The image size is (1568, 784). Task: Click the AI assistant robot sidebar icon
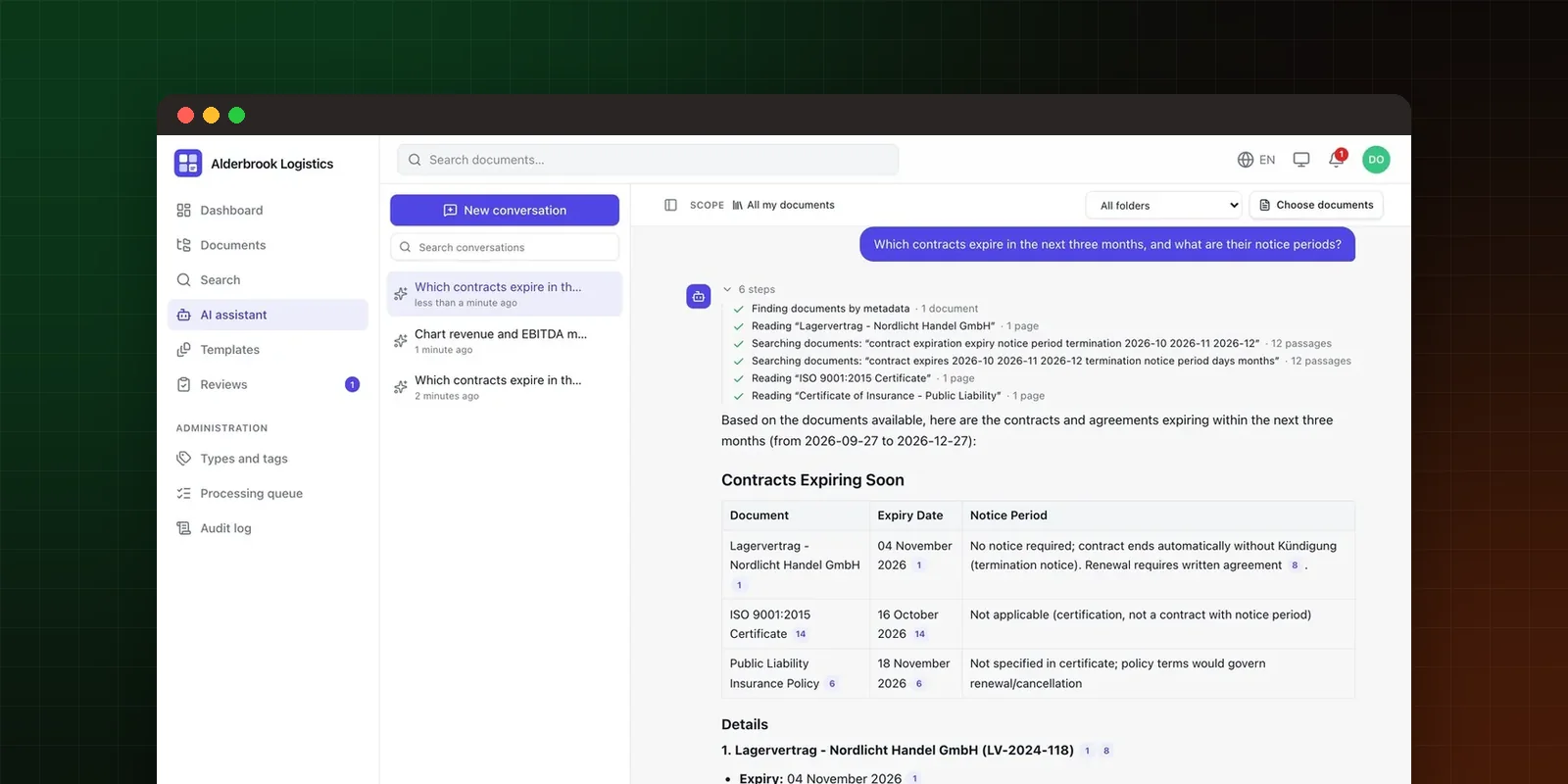pyautogui.click(x=183, y=315)
